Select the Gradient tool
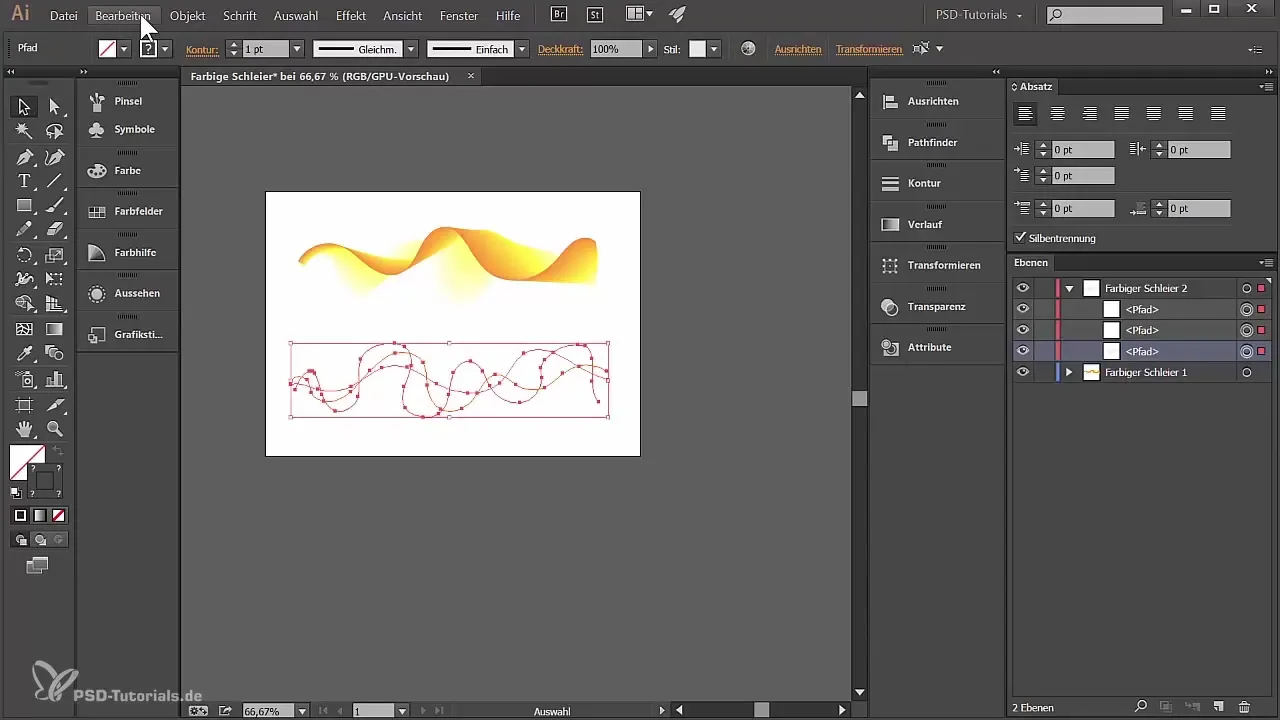This screenshot has height=720, width=1280. pos(55,329)
